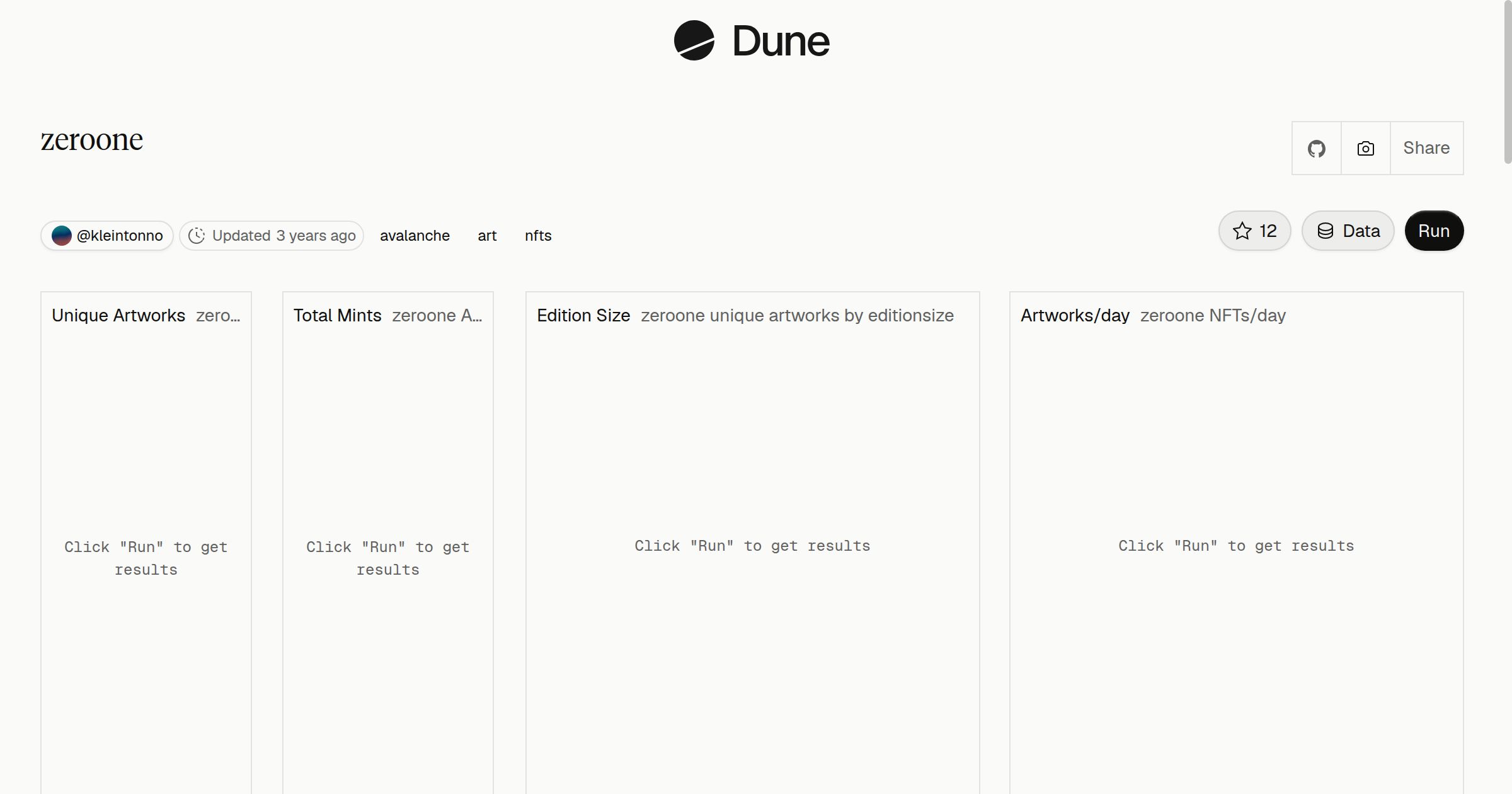The image size is (1512, 794).
Task: Click 'zeroone NFTs/day' query link
Action: [x=1213, y=315]
